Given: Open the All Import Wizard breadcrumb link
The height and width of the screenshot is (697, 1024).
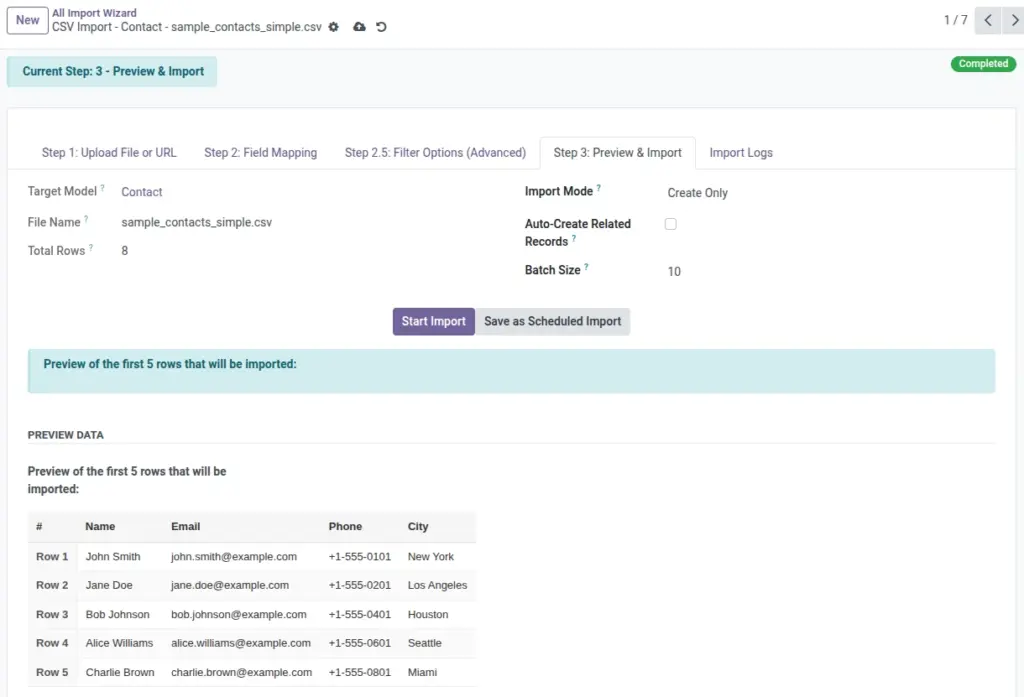Looking at the screenshot, I should 94,13.
